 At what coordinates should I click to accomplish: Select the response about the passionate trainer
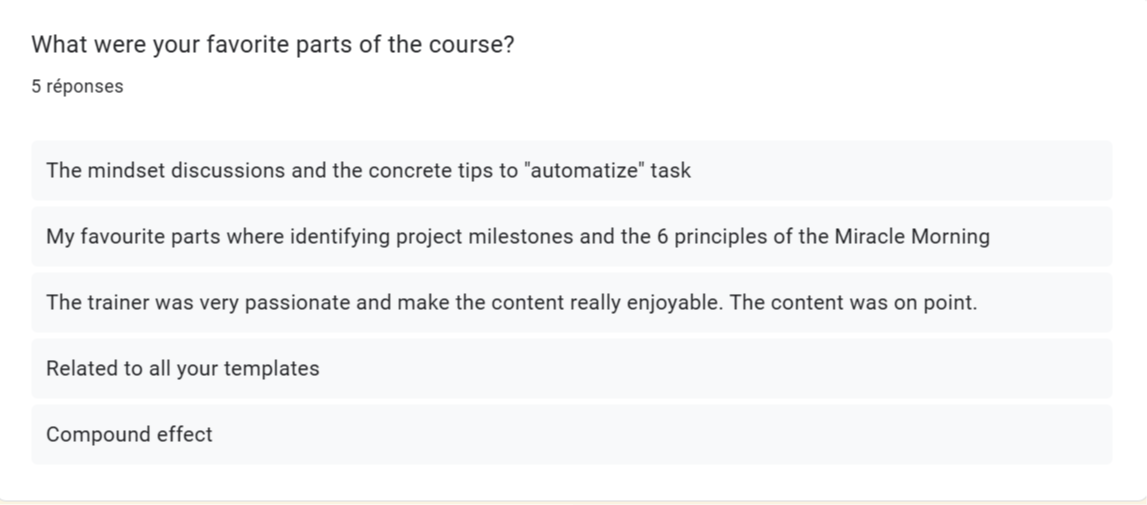tap(571, 302)
